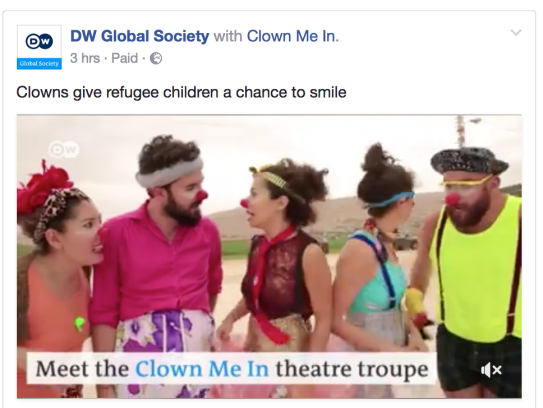
Task: Click the red clown nose on the bearded man in yellow
Action: click(x=452, y=200)
